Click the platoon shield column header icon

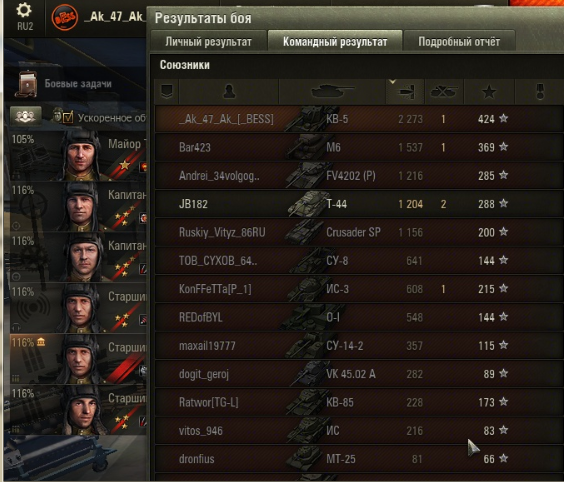tap(167, 92)
